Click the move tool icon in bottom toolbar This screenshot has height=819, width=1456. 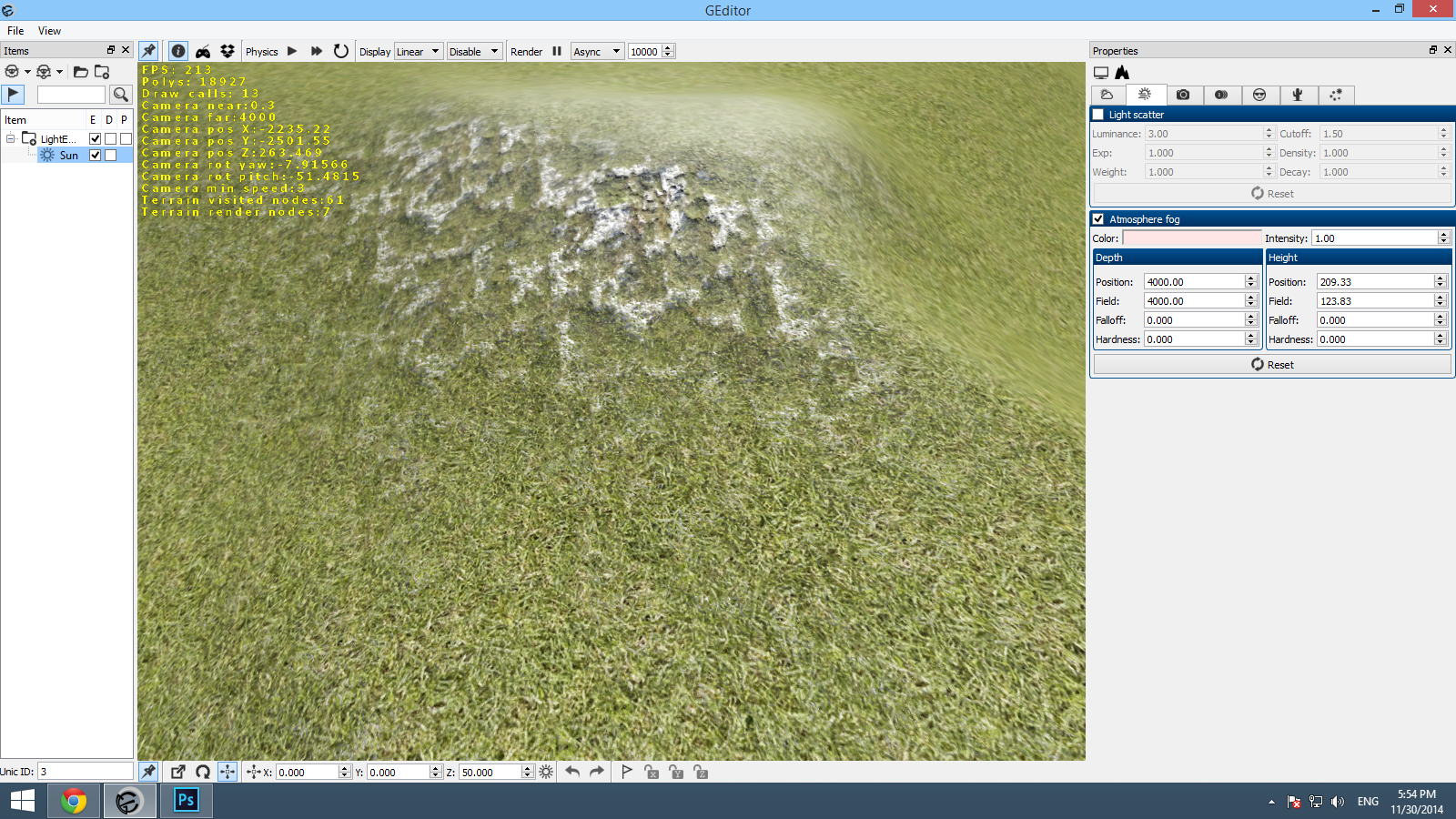[227, 772]
